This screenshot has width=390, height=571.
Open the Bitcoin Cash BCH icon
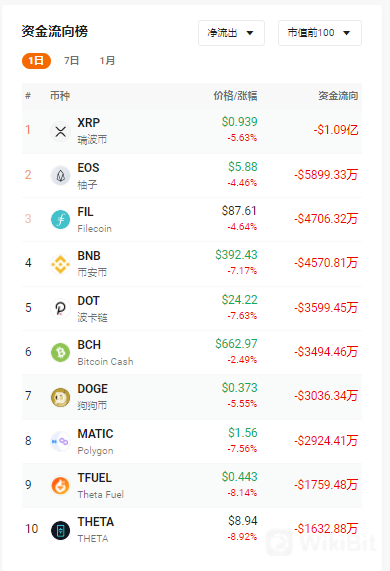coord(60,353)
